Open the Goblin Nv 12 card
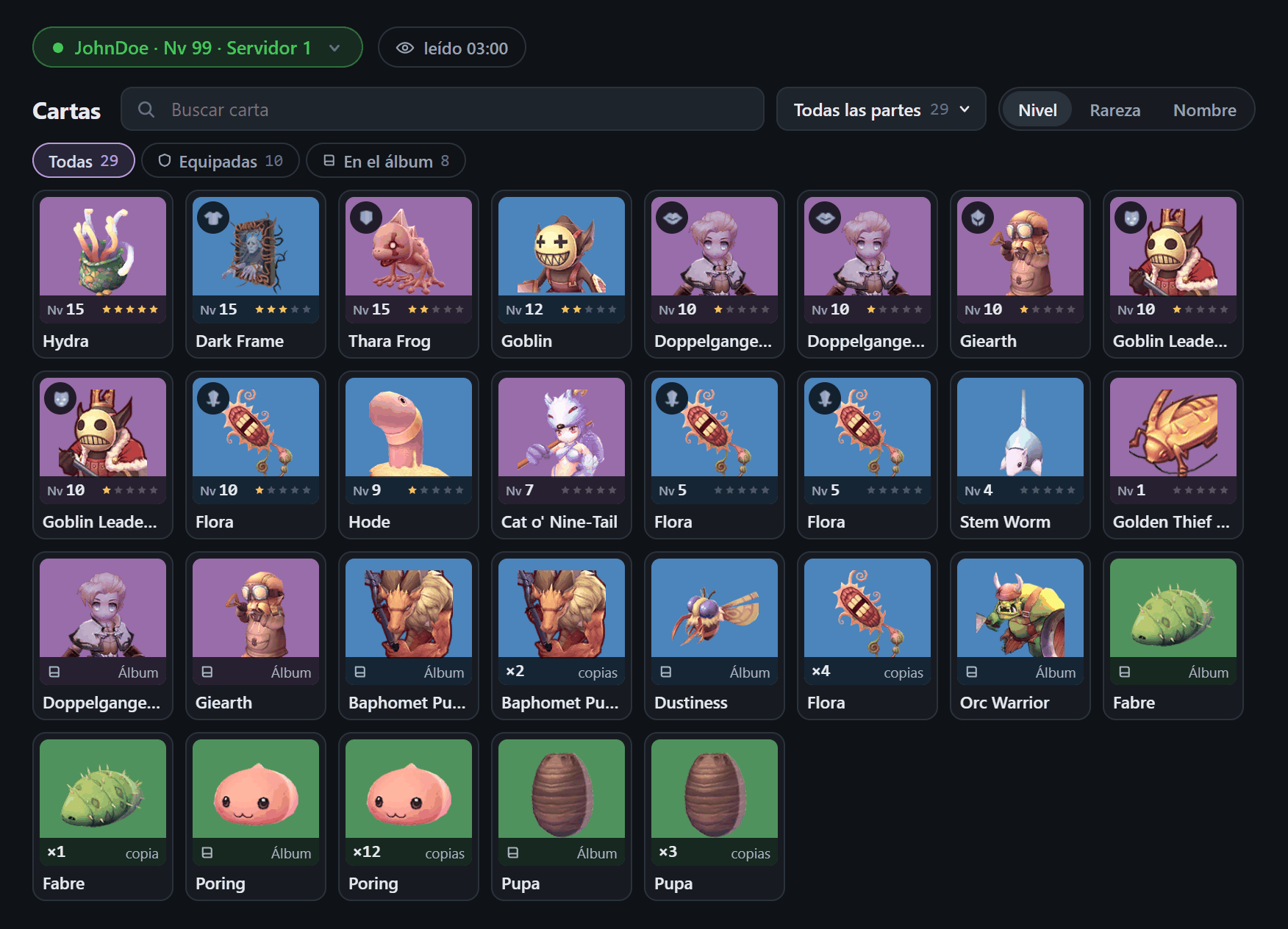Screen dimensions: 1288x929 pyautogui.click(x=562, y=274)
